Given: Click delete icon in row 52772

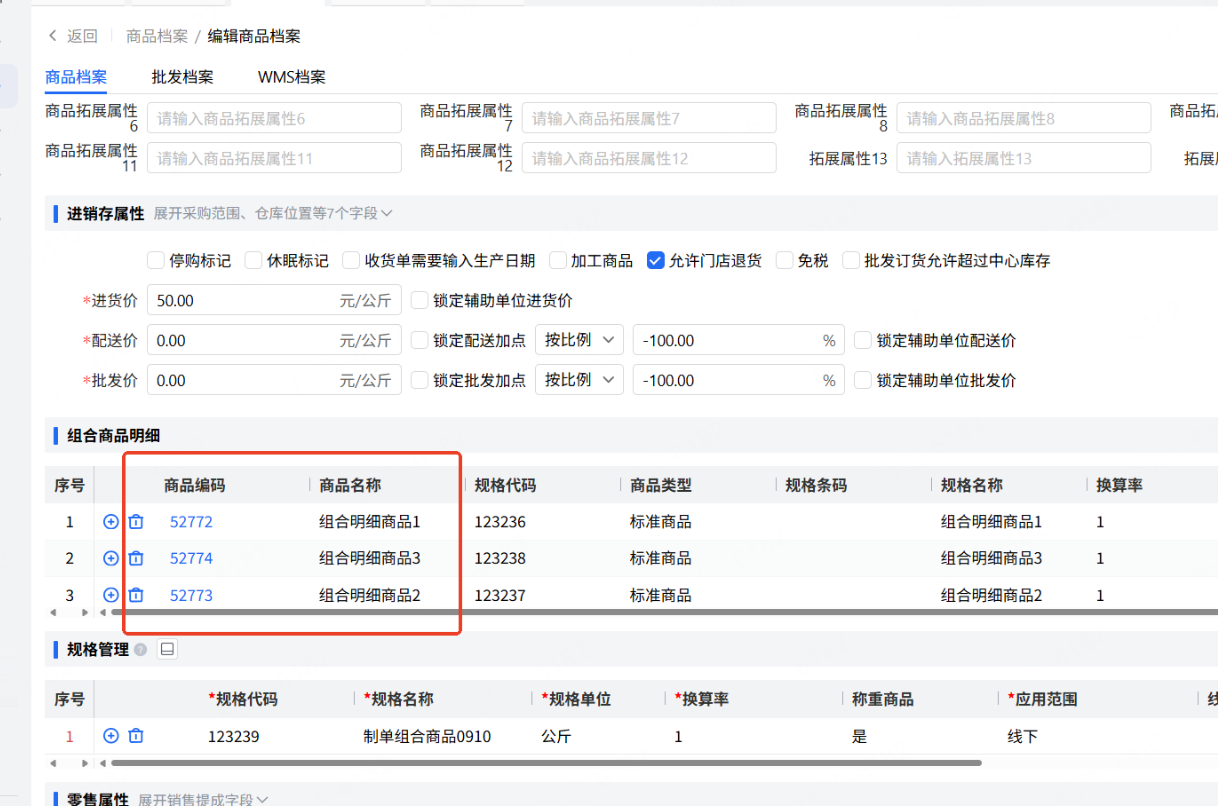Looking at the screenshot, I should coord(137,522).
